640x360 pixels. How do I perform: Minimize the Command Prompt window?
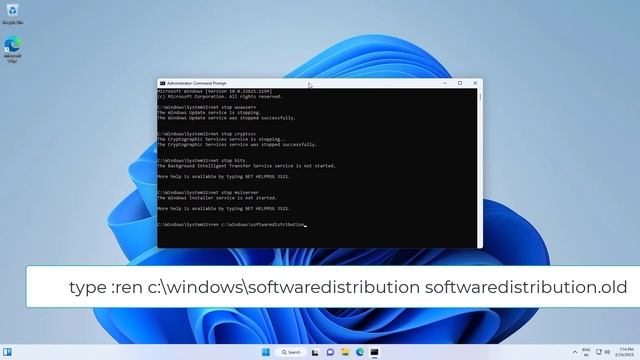coord(445,83)
